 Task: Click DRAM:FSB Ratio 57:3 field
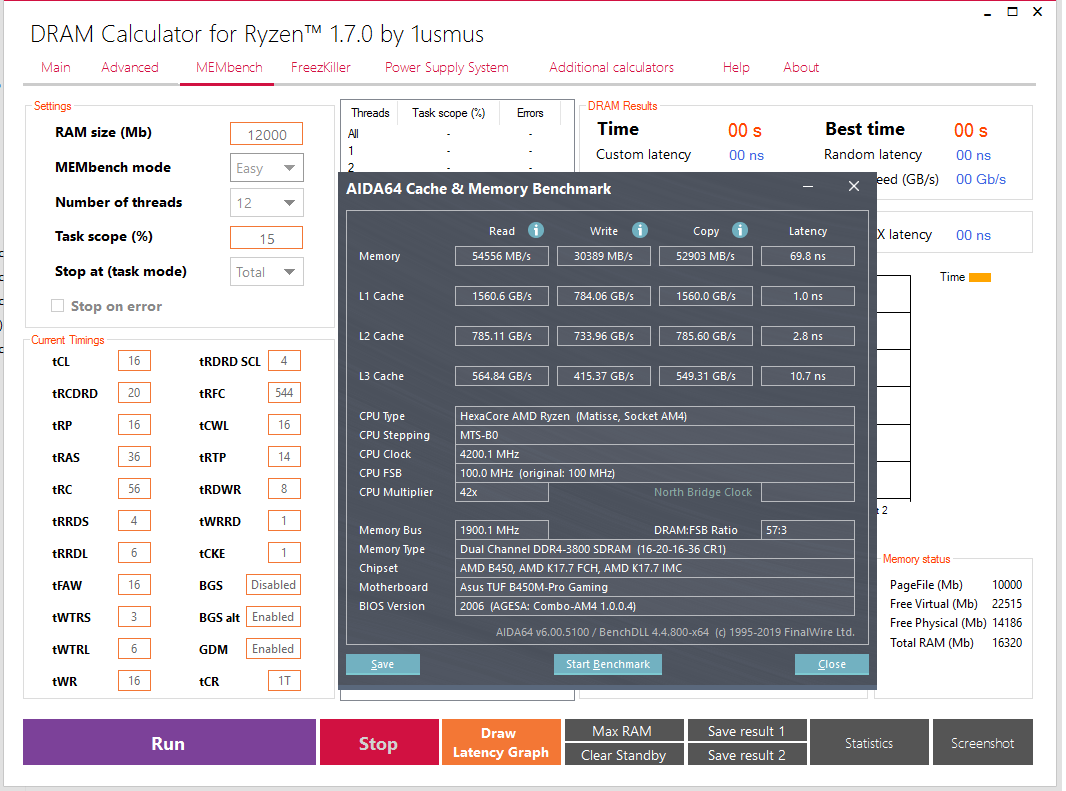[808, 530]
